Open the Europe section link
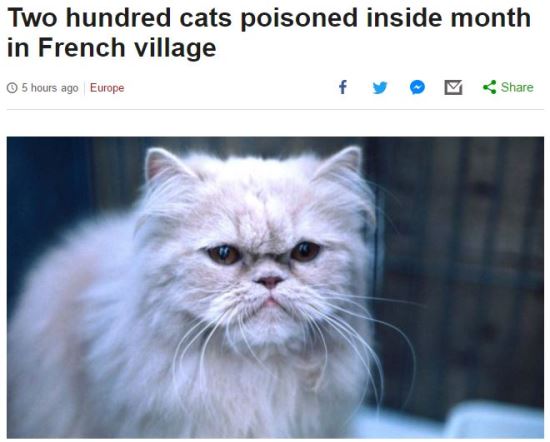This screenshot has width=550, height=442. pyautogui.click(x=107, y=88)
